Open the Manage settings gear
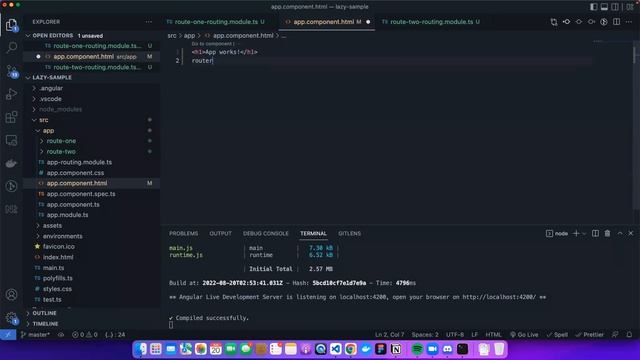Viewport: 640px width, 360px height. (x=11, y=318)
